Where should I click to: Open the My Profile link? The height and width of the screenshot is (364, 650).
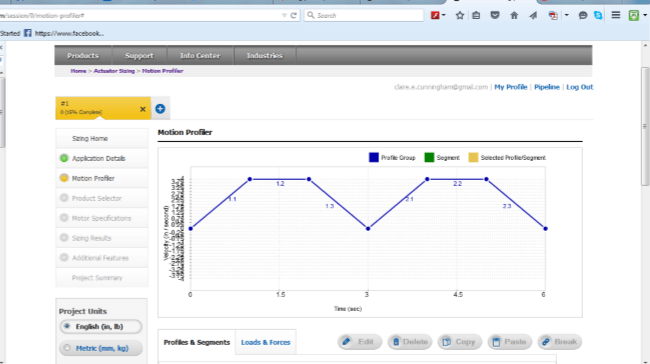coord(510,87)
